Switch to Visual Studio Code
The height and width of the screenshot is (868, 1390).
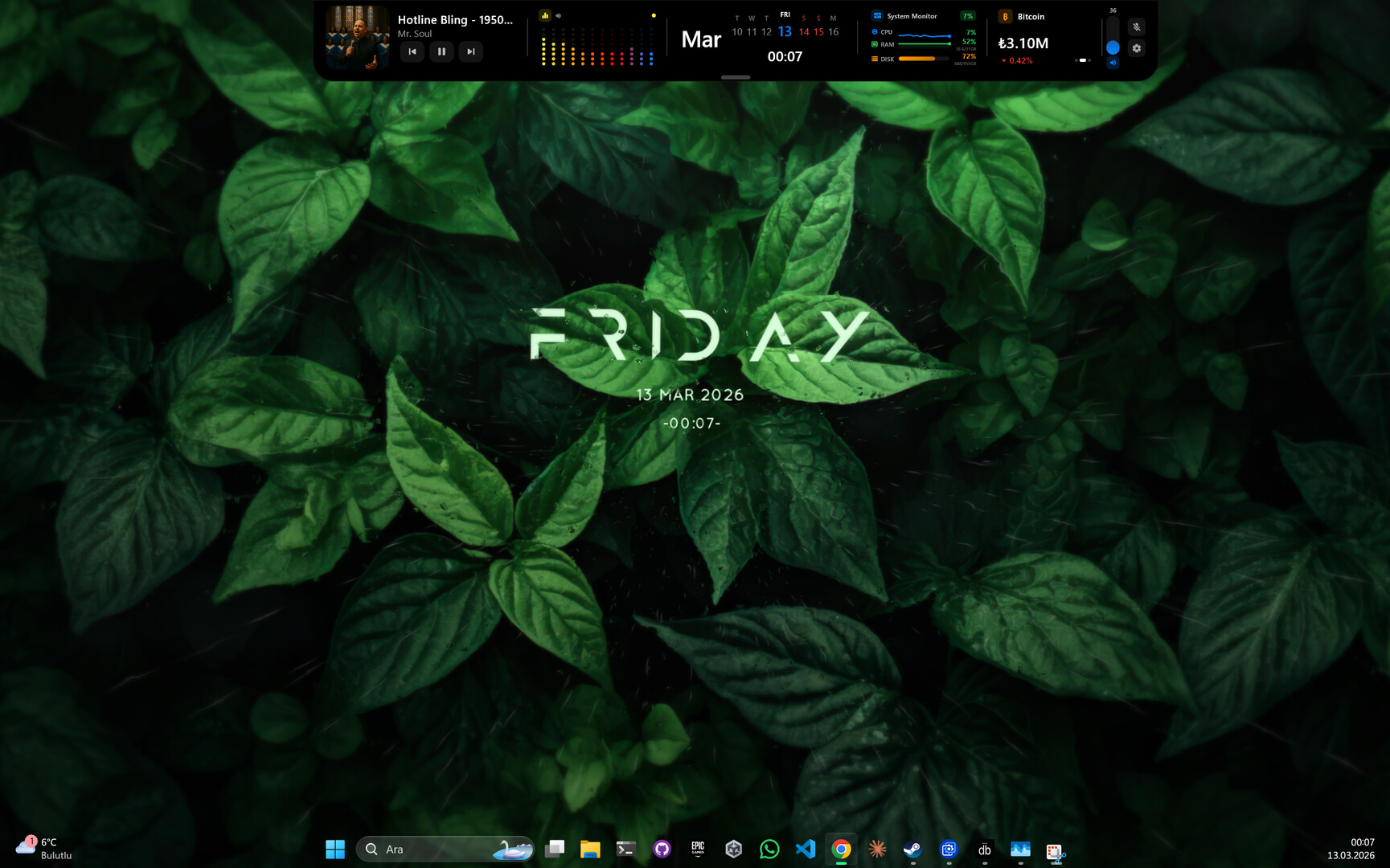pos(806,849)
